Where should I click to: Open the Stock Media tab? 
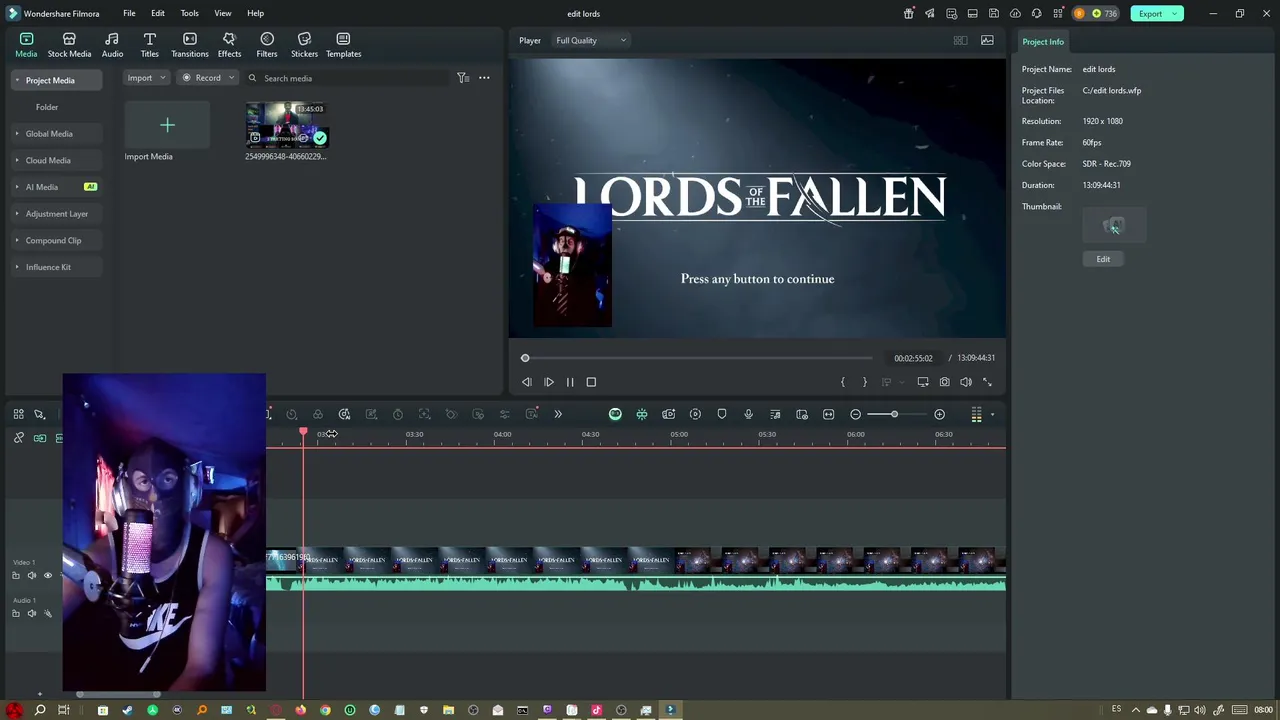click(69, 46)
